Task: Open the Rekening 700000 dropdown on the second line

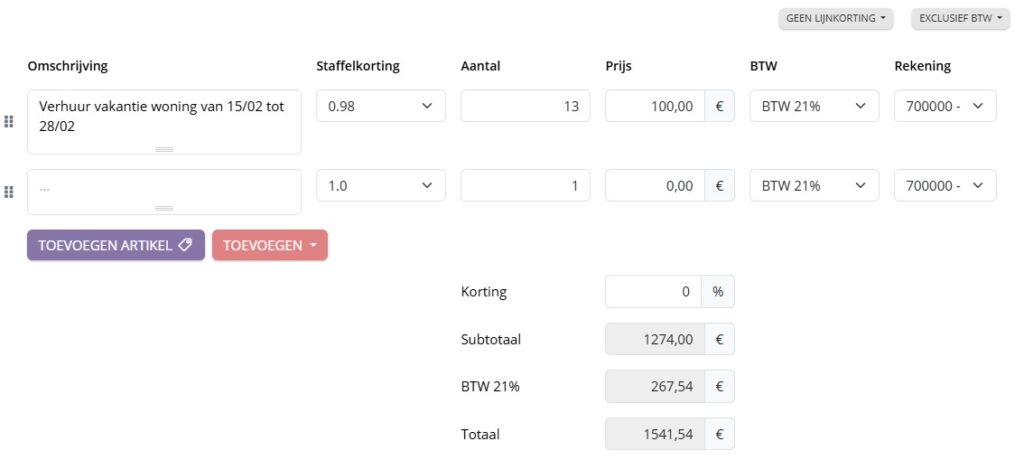Action: (944, 185)
